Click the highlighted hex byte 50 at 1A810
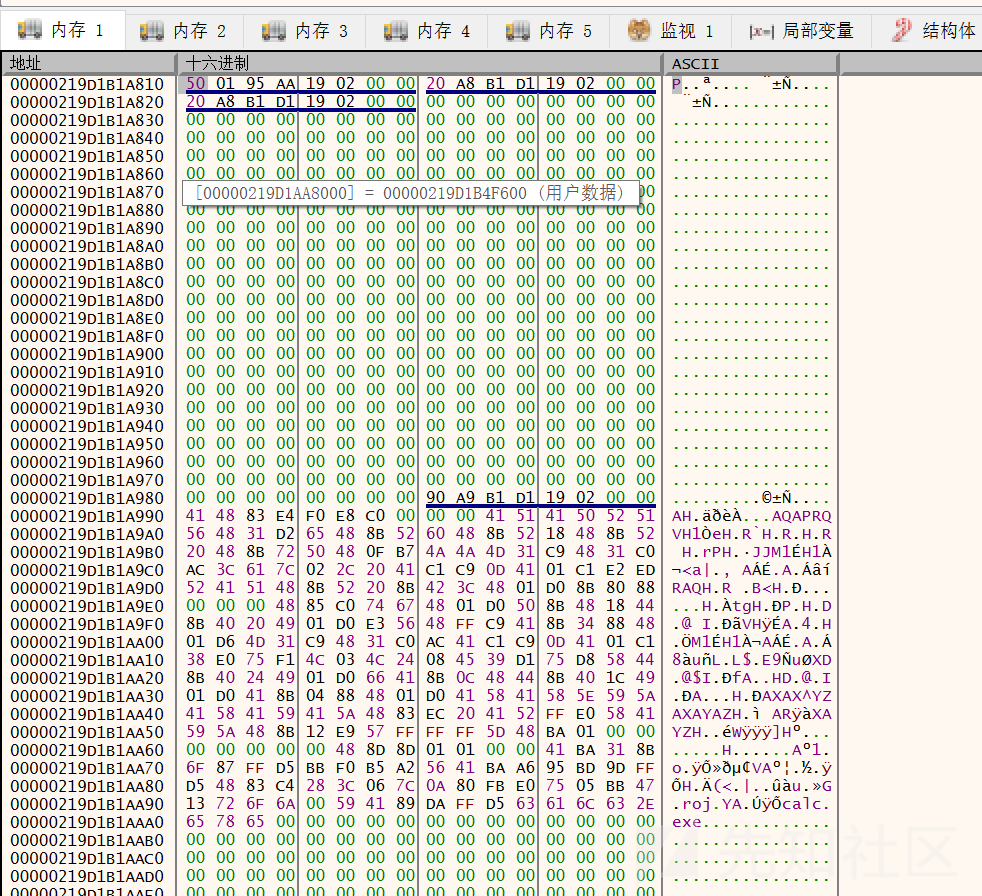 195,83
